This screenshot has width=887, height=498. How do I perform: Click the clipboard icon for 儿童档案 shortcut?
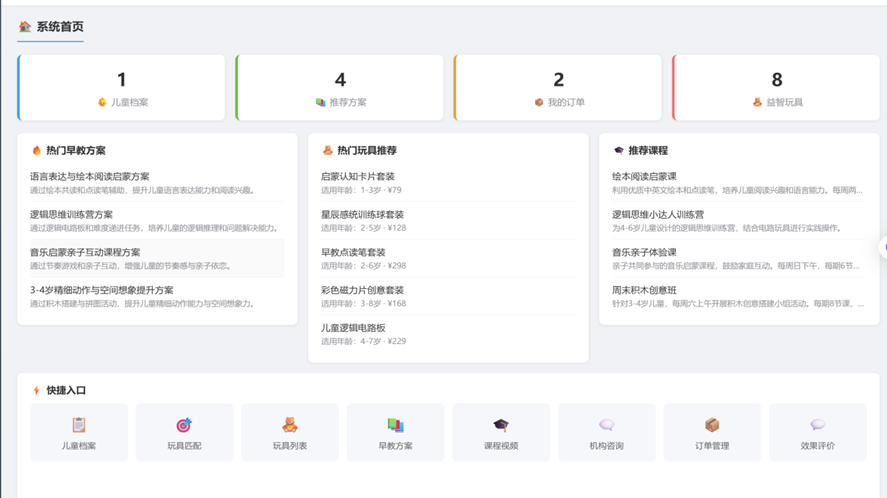tap(79, 425)
